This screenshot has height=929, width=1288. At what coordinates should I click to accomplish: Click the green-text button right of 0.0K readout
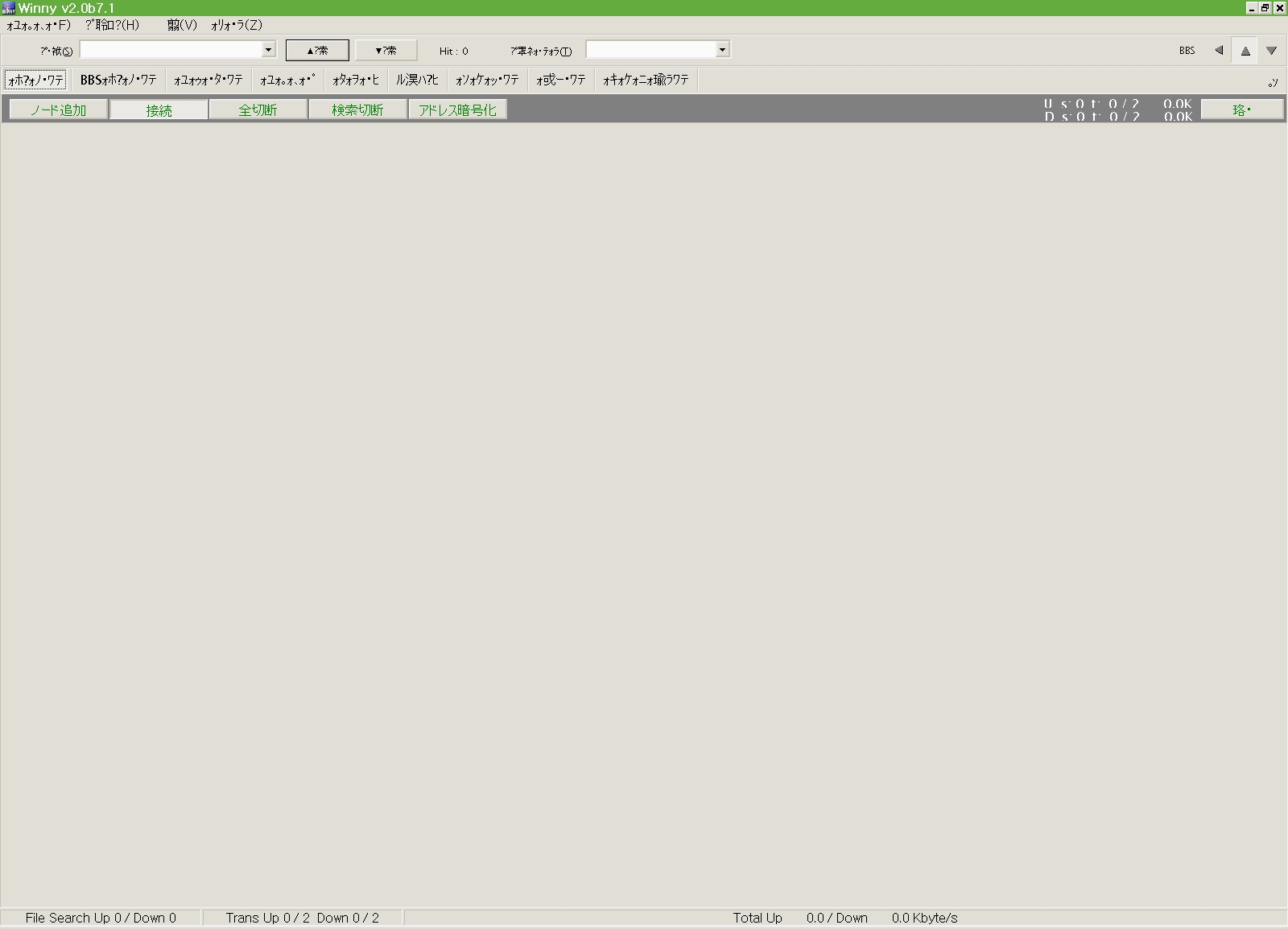[1242, 109]
